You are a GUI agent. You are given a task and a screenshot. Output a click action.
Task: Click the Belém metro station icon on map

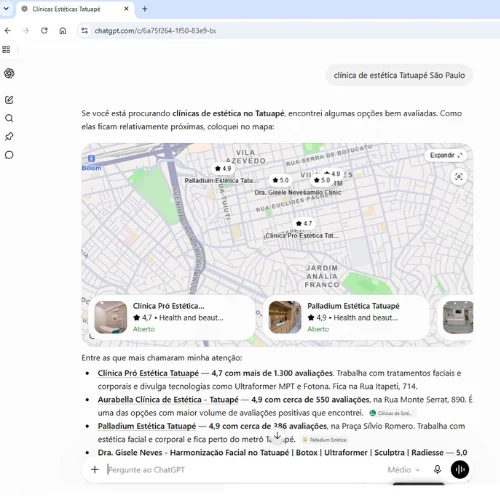[91, 159]
